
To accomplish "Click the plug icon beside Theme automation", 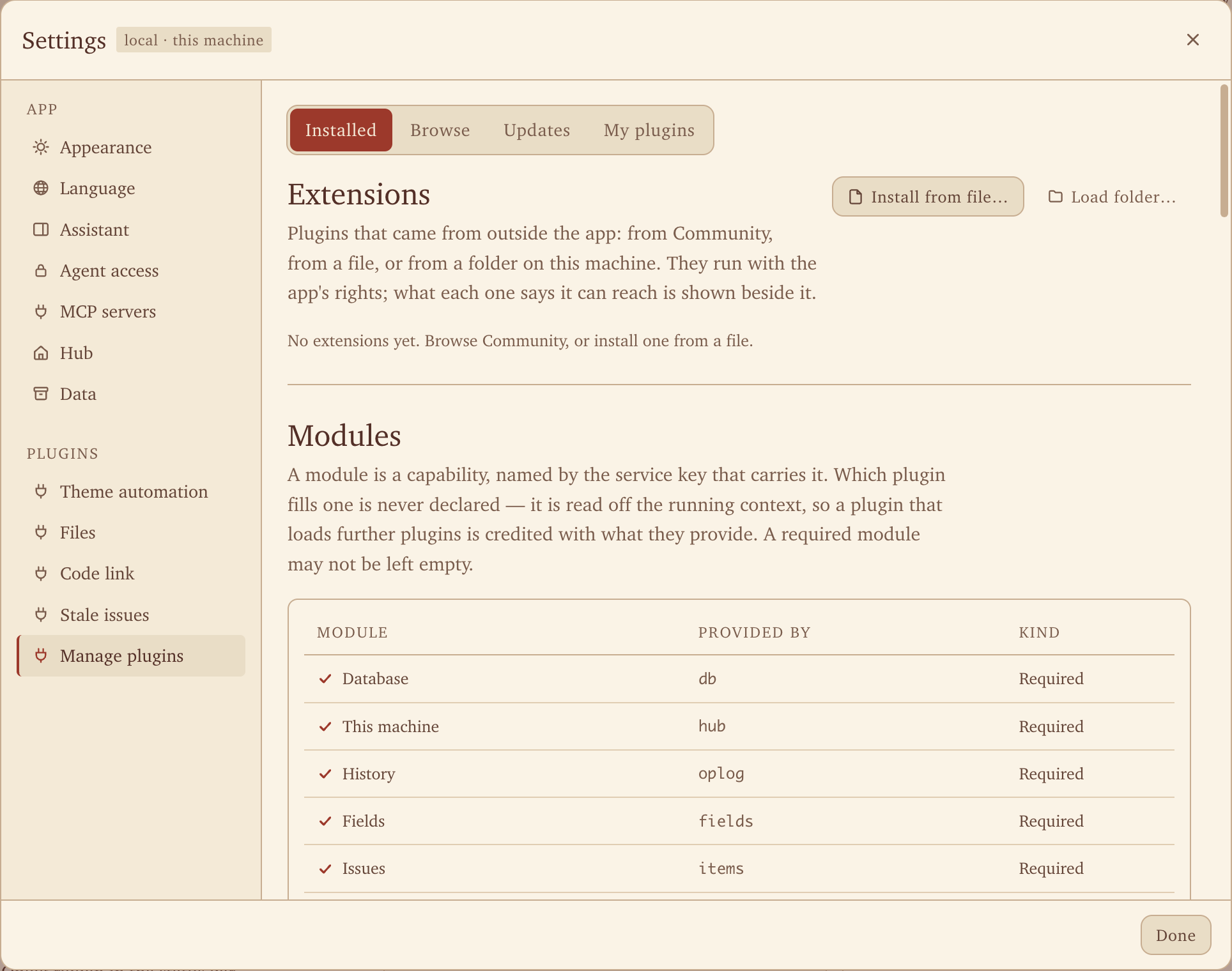I will pyautogui.click(x=41, y=491).
